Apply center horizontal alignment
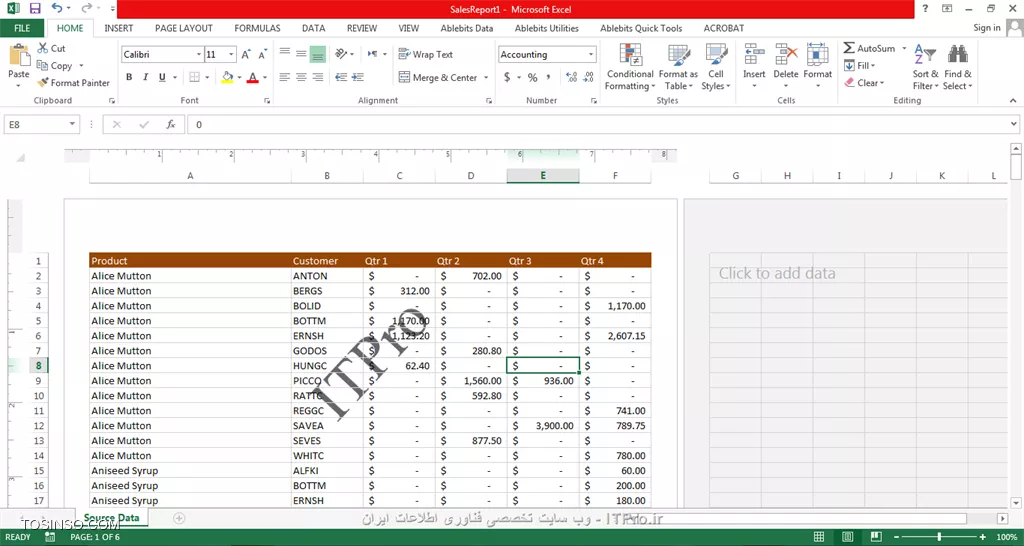This screenshot has width=1024, height=546. [301, 77]
